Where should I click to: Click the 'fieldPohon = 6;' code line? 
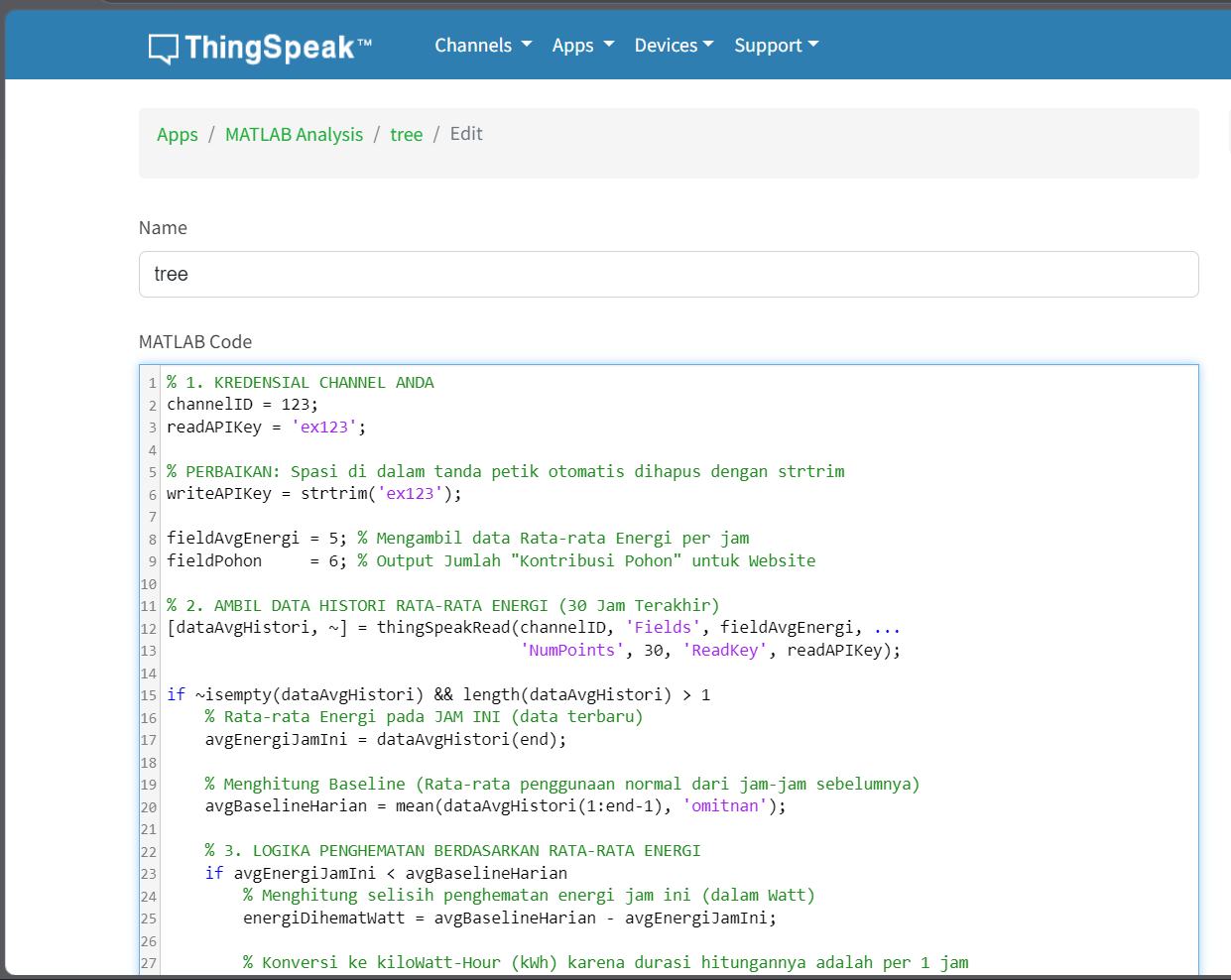point(491,561)
